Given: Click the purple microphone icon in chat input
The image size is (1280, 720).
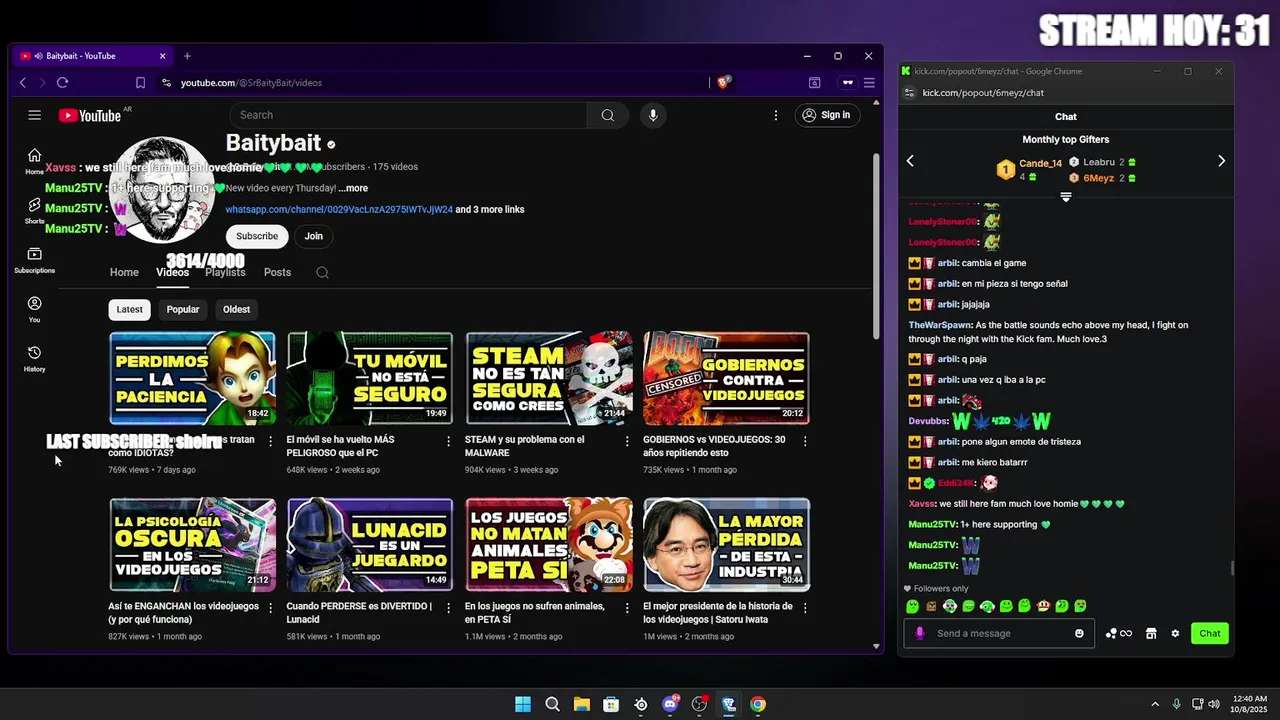Looking at the screenshot, I should click(919, 633).
